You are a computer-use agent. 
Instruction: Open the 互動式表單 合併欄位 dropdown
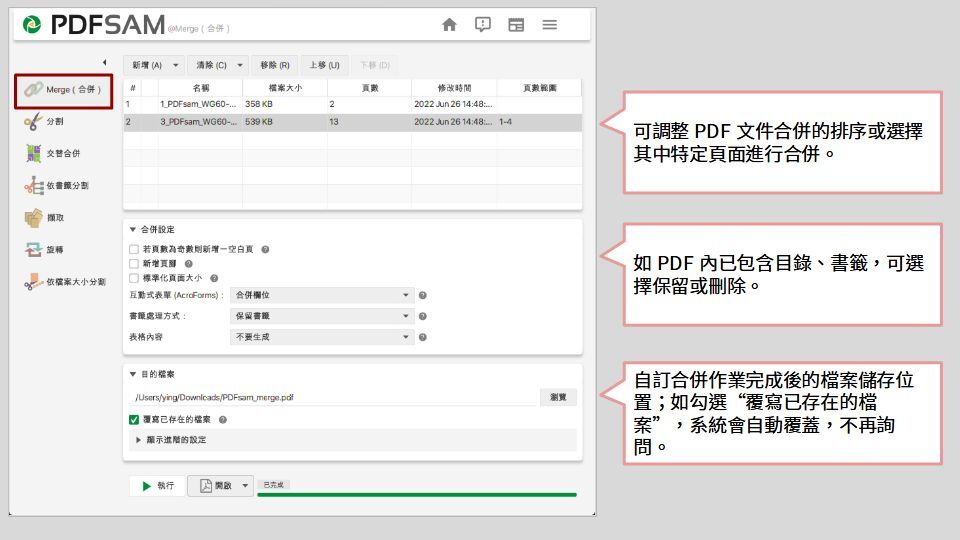(321, 295)
